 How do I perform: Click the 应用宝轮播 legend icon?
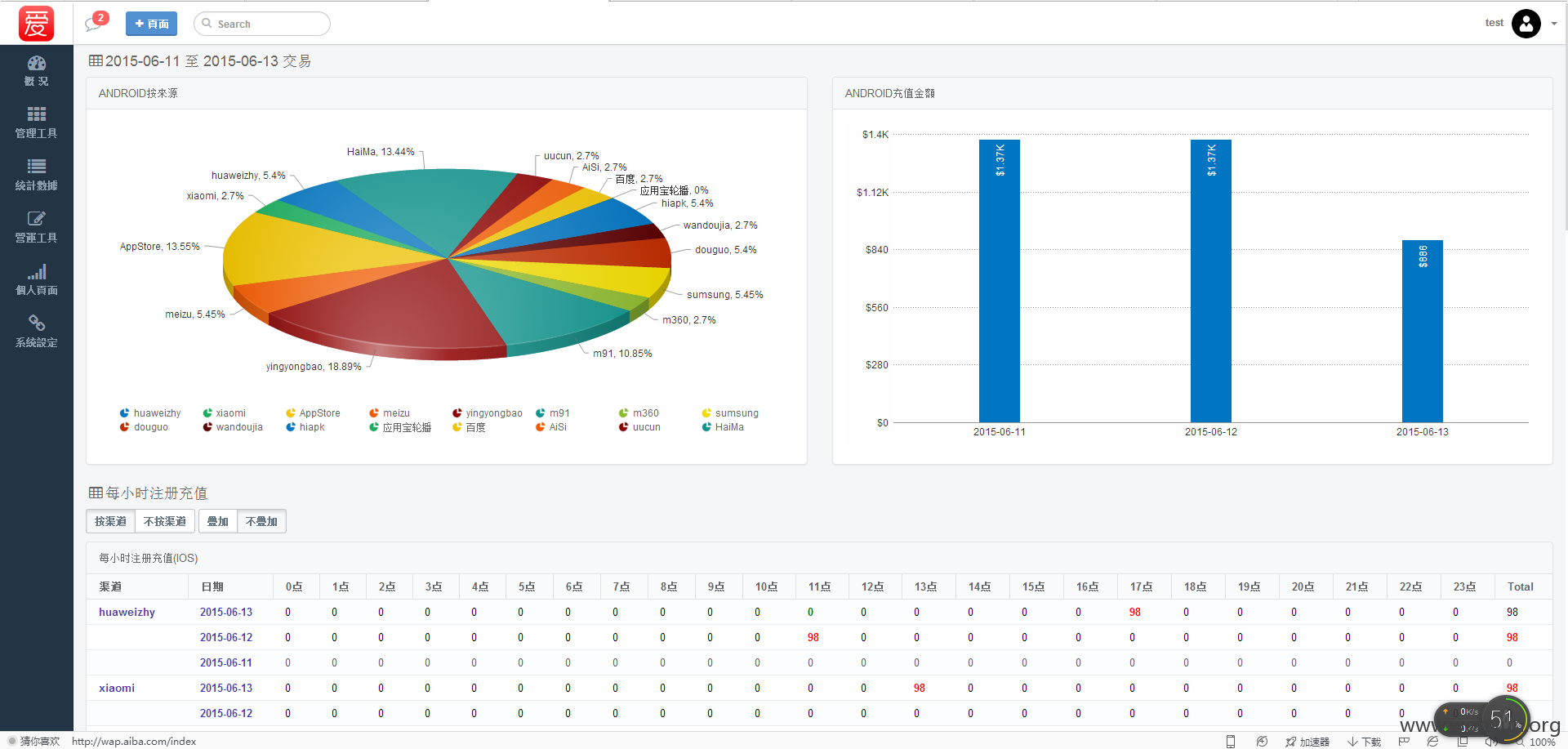374,427
